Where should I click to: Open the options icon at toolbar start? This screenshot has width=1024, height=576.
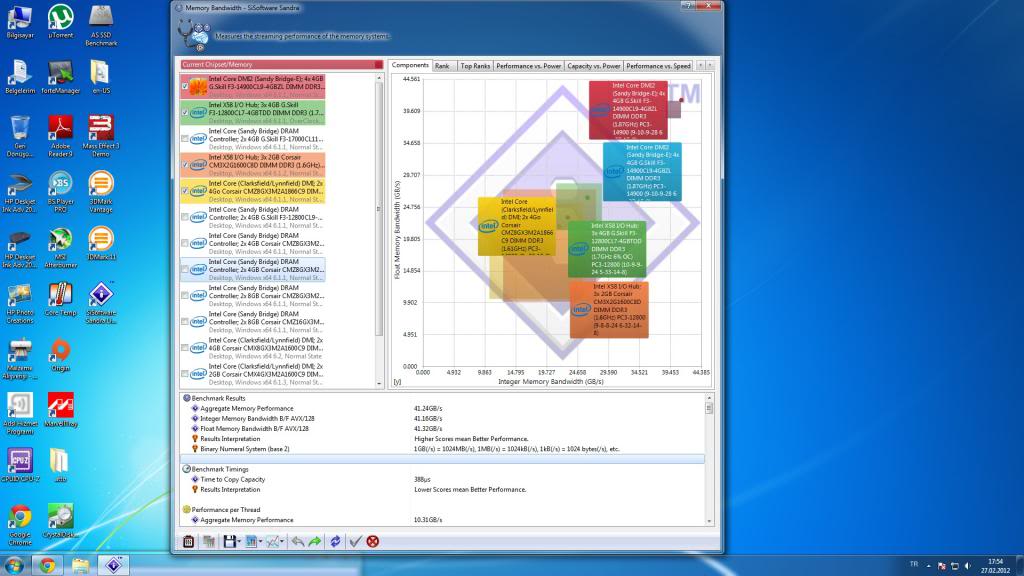188,541
